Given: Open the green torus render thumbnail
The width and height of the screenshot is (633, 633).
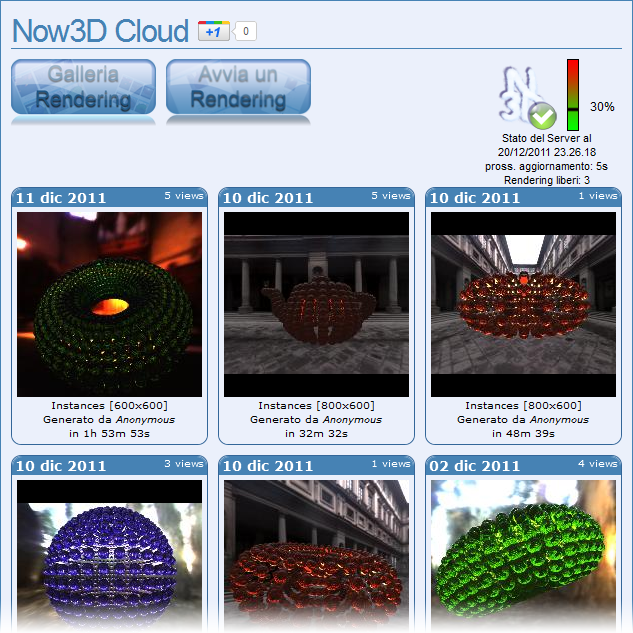Looking at the screenshot, I should point(109,304).
